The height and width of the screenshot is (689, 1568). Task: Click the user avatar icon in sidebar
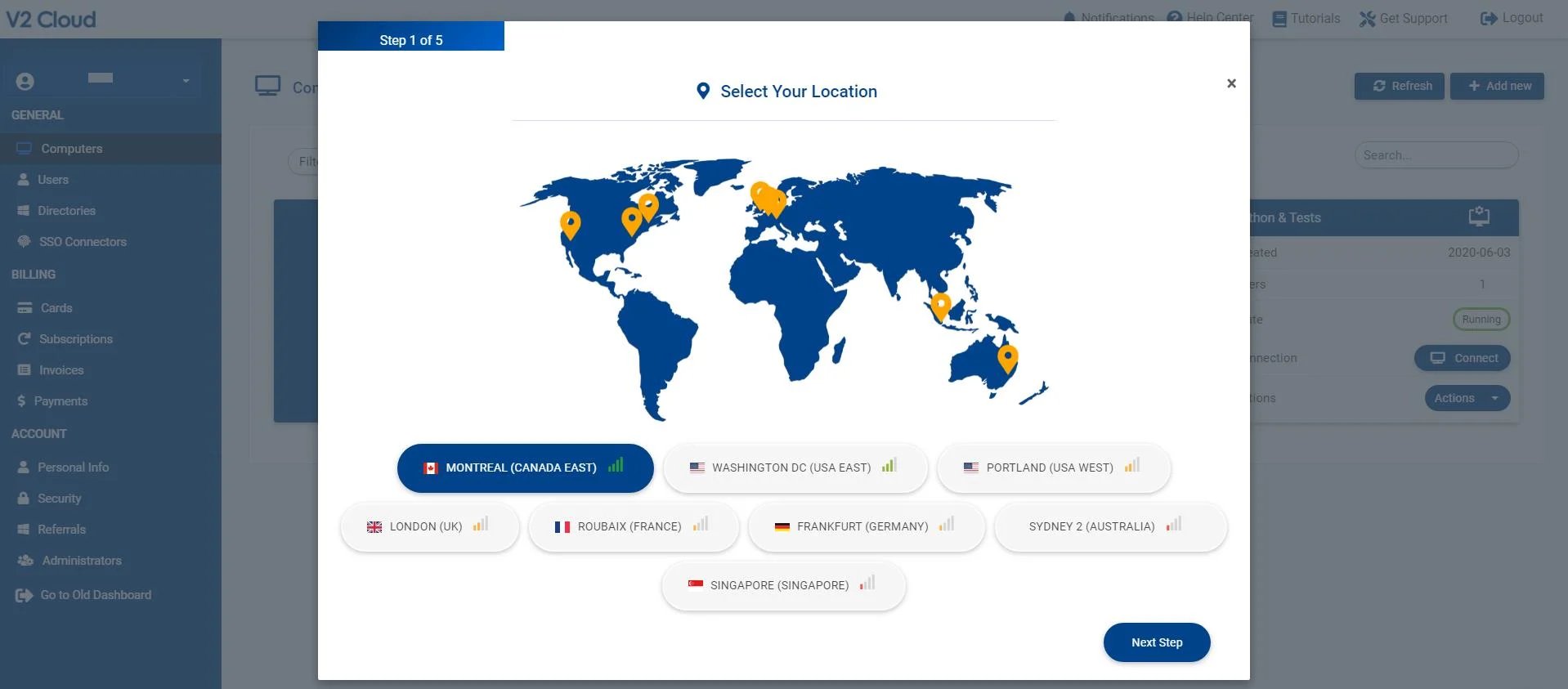(x=25, y=81)
